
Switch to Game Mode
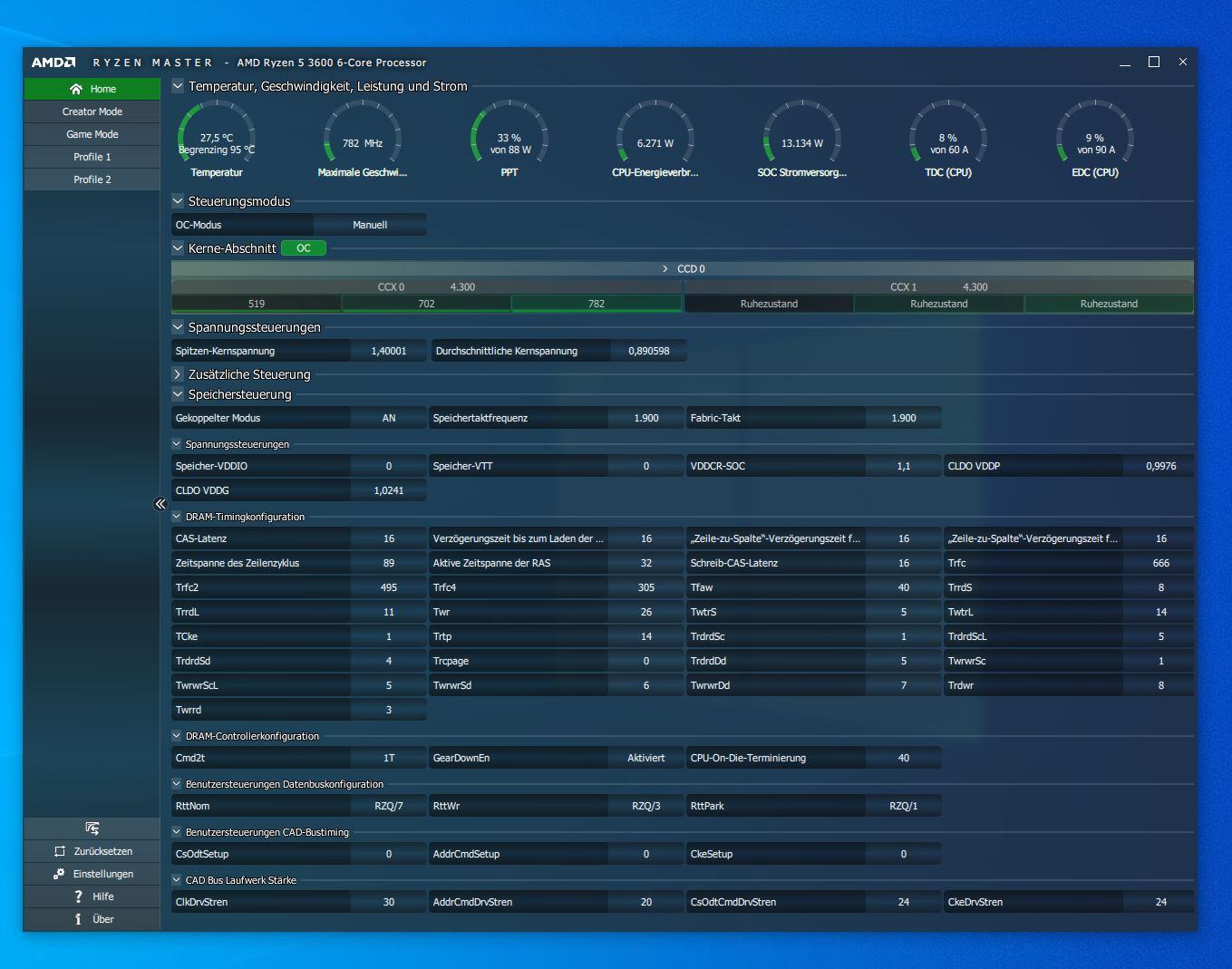click(x=92, y=134)
